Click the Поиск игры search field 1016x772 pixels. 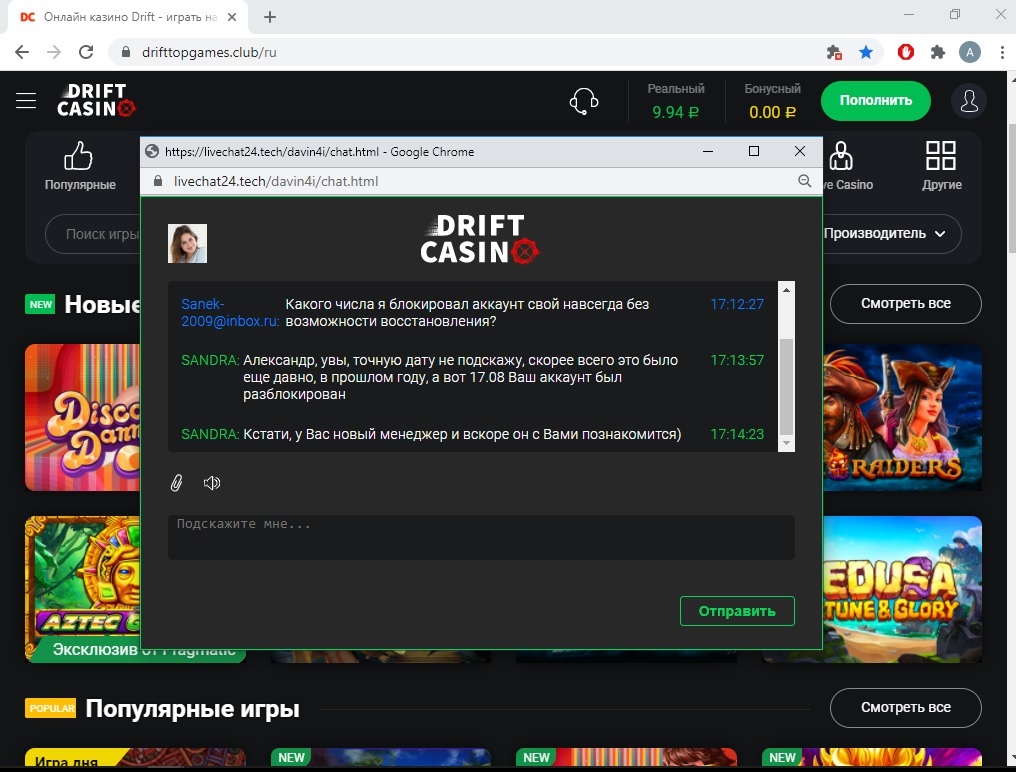(x=93, y=234)
